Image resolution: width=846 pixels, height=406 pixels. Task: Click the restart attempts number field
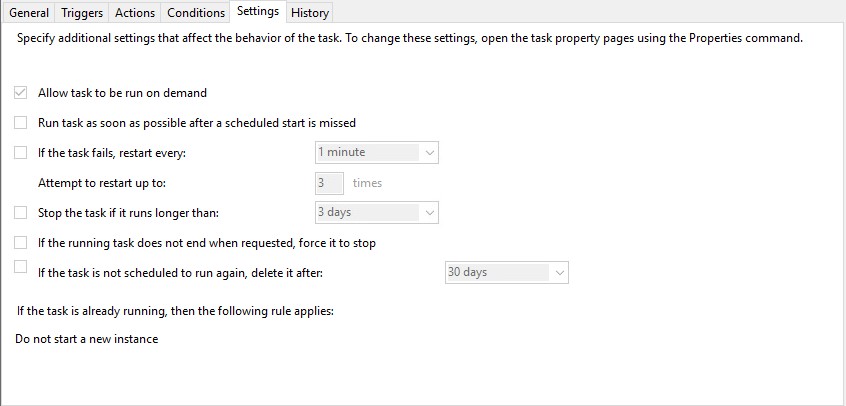[329, 183]
